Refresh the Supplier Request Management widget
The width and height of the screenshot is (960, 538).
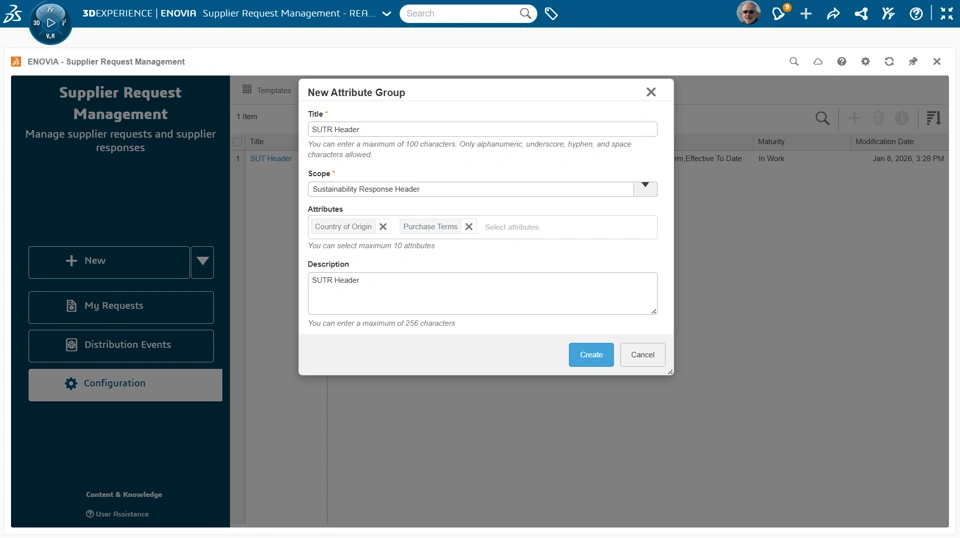pyautogui.click(x=889, y=61)
